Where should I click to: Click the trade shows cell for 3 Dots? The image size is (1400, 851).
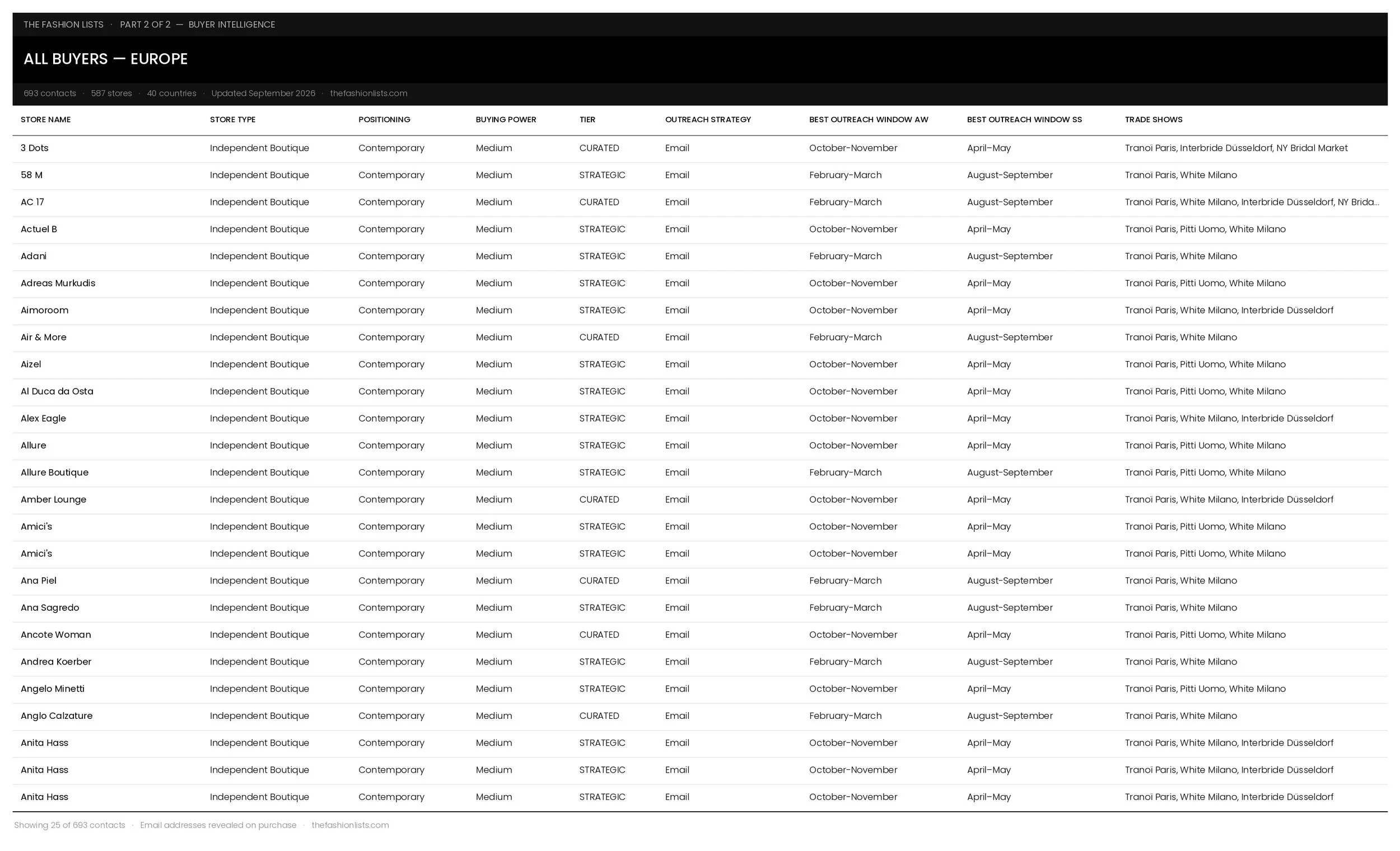pyautogui.click(x=1236, y=148)
